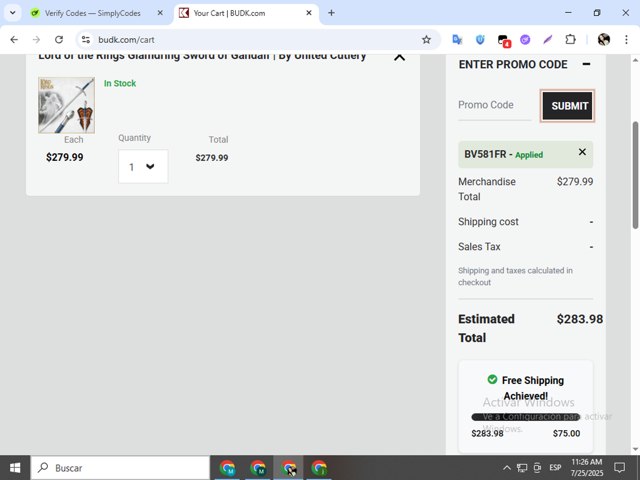Remove the applied BV581FR promo code
Viewport: 640px width, 480px height.
tap(582, 152)
